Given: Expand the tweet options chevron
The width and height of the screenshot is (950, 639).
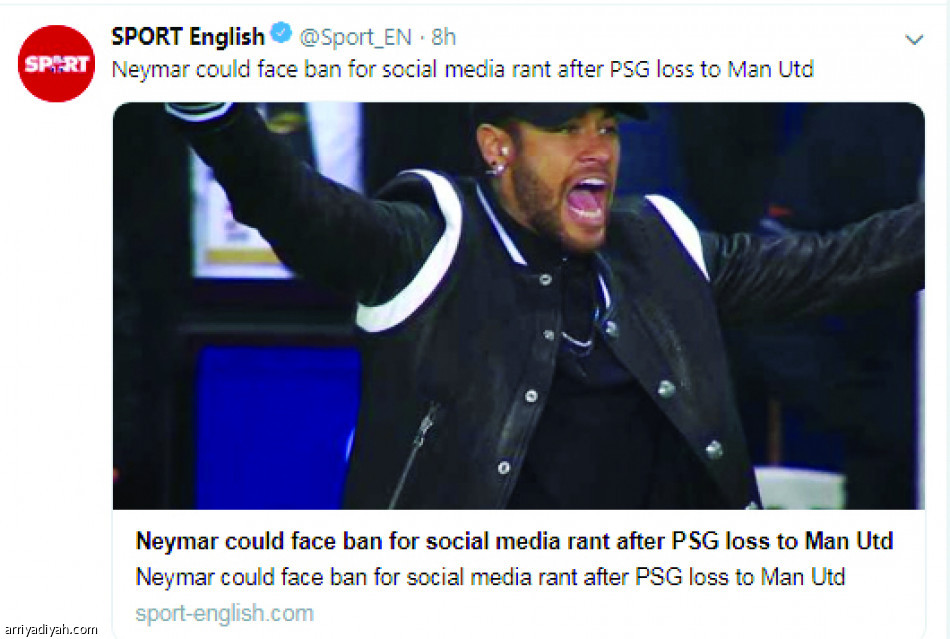Looking at the screenshot, I should (913, 39).
